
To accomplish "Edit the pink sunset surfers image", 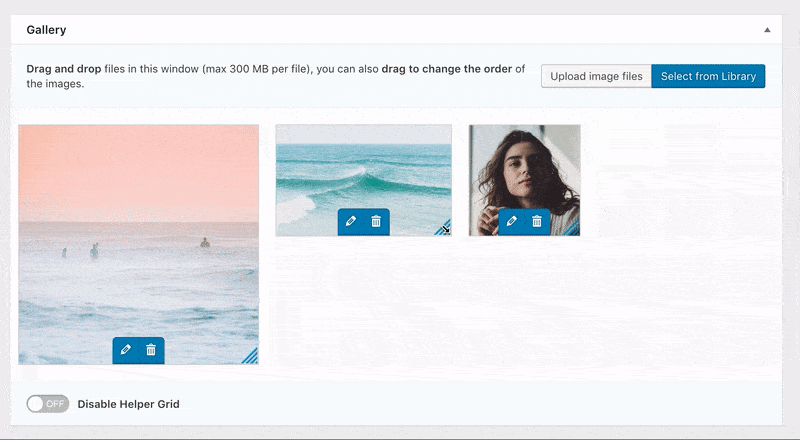I will click(x=125, y=350).
